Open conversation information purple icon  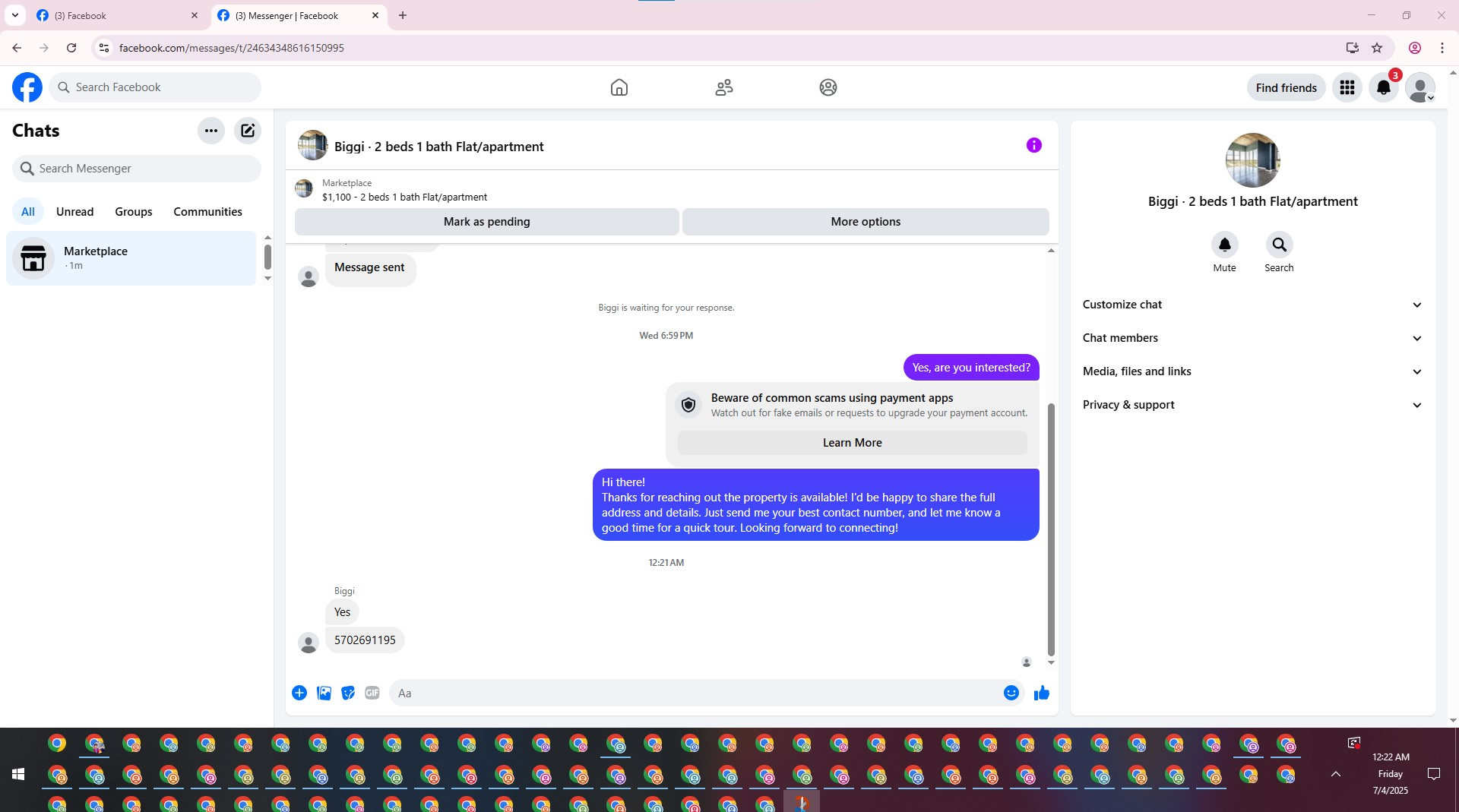1034,145
